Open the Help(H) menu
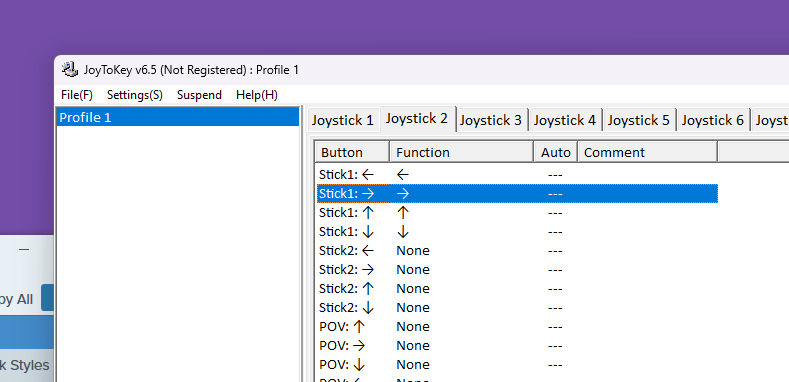Viewport: 789px width, 382px height. (x=257, y=95)
